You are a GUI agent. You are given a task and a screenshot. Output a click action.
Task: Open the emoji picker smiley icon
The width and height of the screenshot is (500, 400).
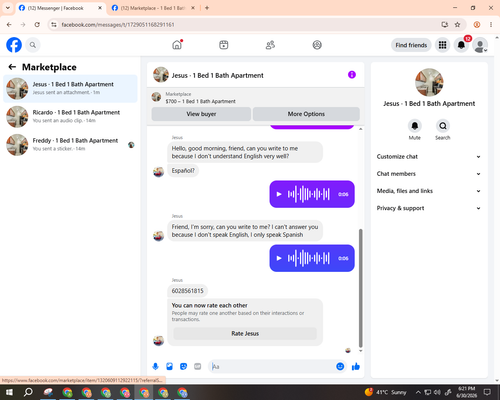340,367
